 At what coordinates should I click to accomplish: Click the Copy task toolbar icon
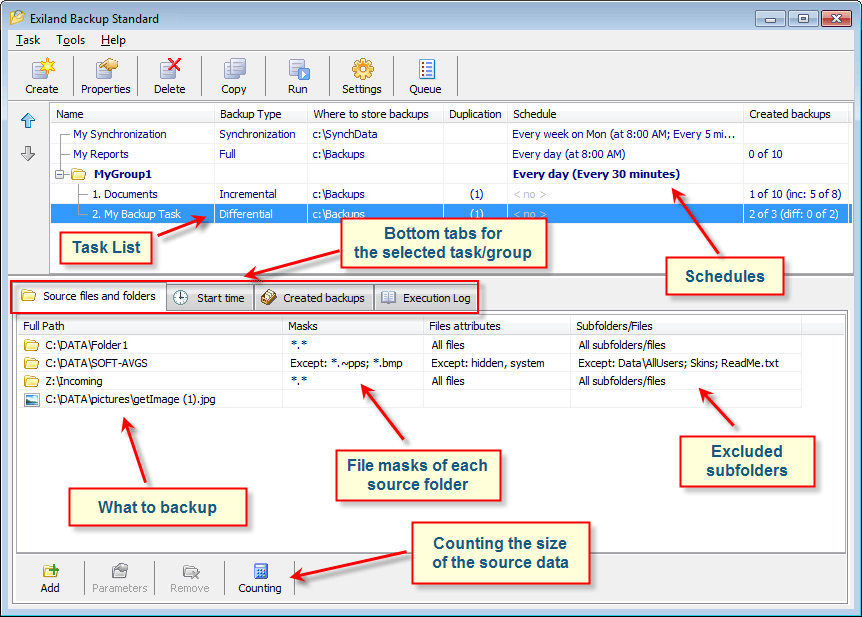tap(234, 69)
